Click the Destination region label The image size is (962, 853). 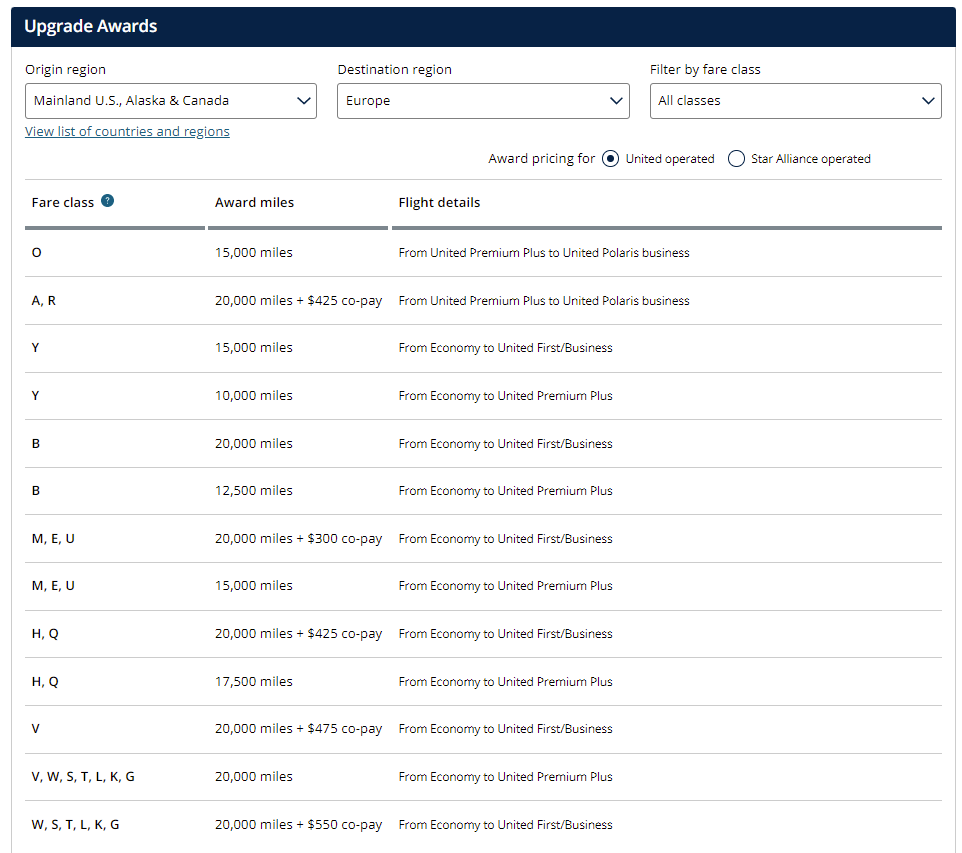[394, 69]
